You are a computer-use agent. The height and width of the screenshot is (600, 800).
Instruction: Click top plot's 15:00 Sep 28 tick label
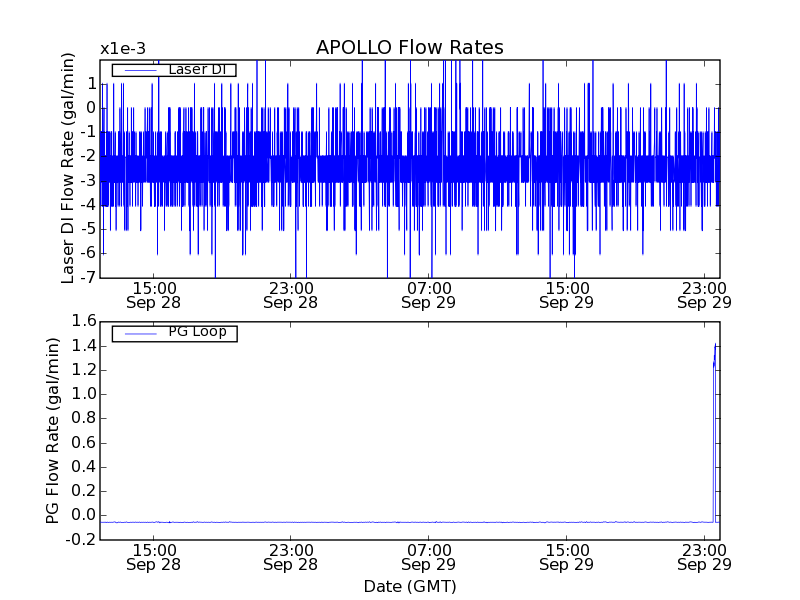click(154, 295)
